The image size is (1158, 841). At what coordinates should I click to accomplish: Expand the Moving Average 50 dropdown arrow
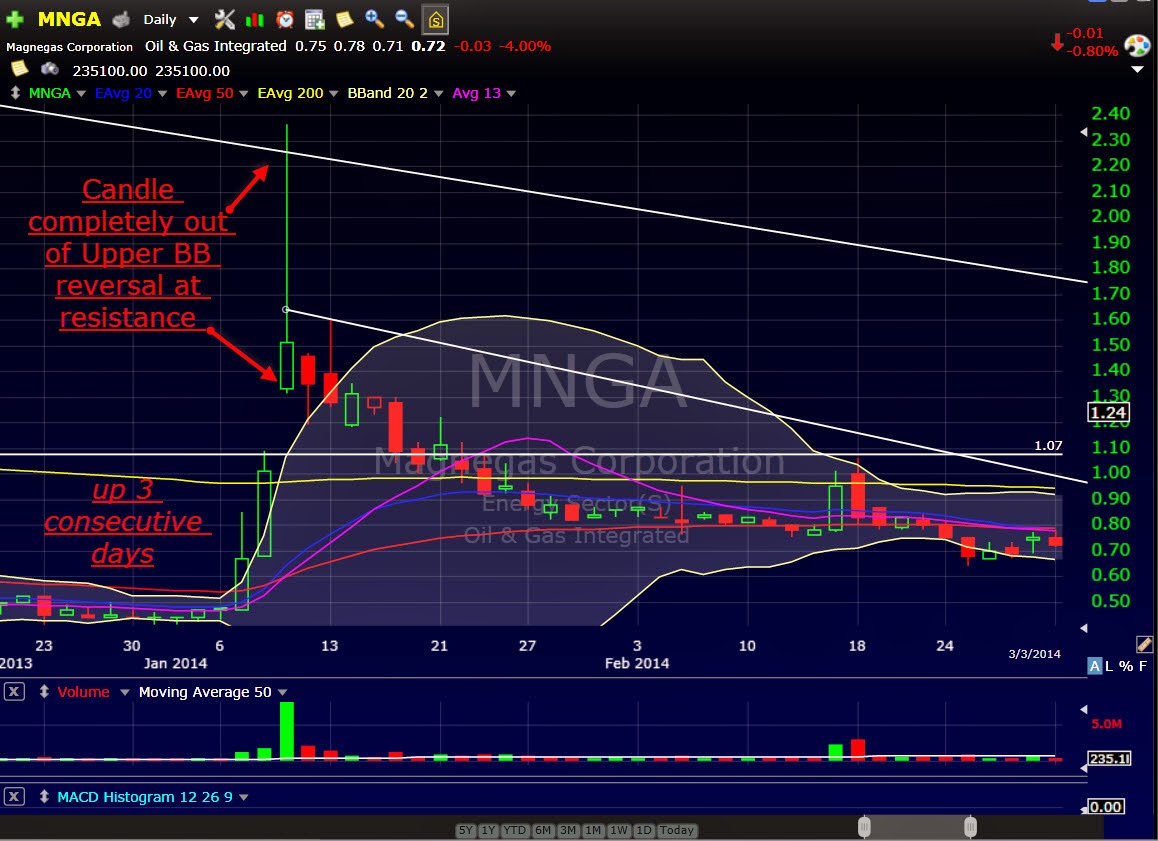pyautogui.click(x=282, y=693)
